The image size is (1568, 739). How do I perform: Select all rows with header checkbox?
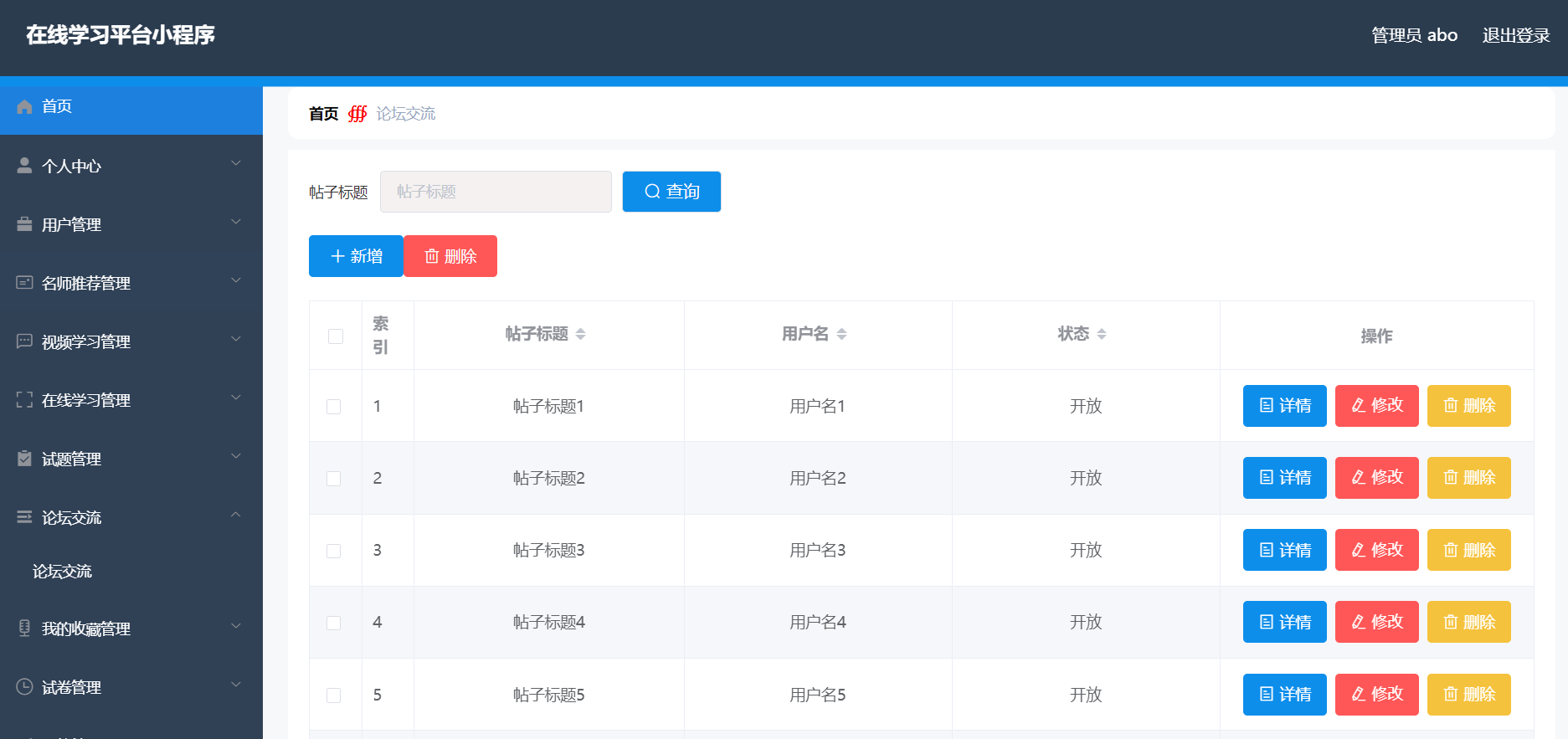[336, 336]
